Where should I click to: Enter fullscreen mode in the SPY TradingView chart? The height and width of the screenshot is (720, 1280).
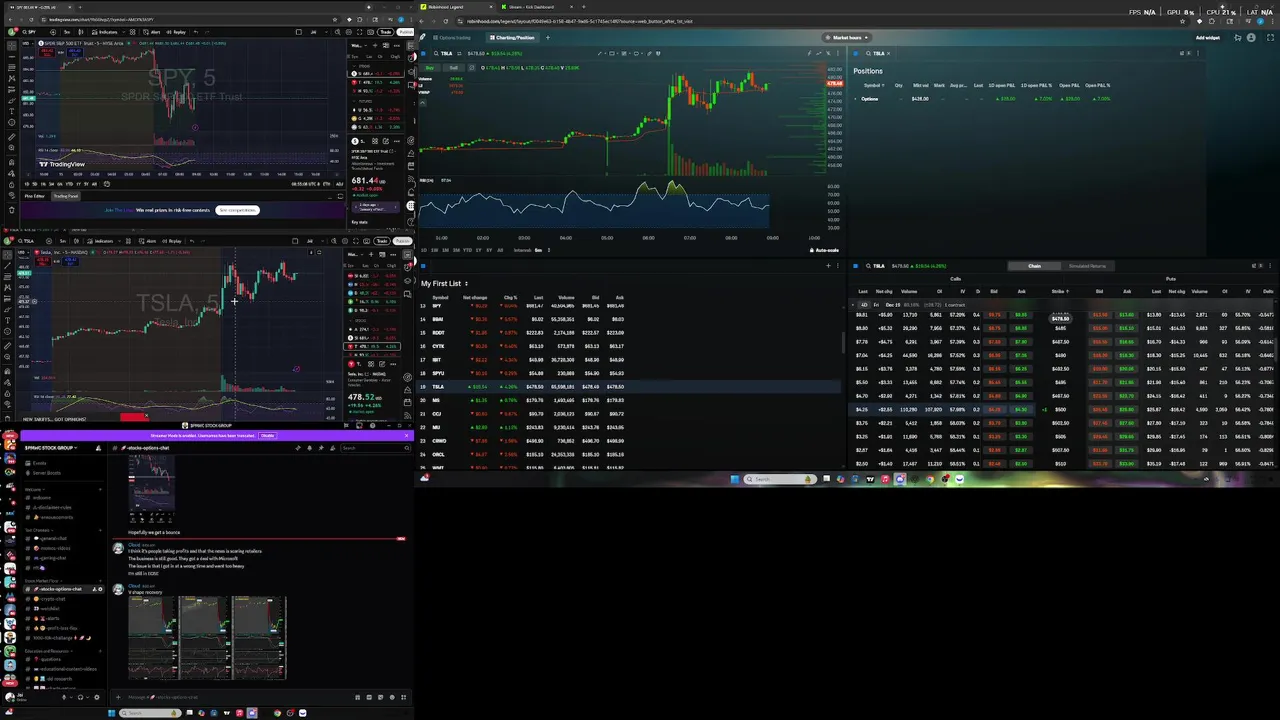tap(359, 32)
